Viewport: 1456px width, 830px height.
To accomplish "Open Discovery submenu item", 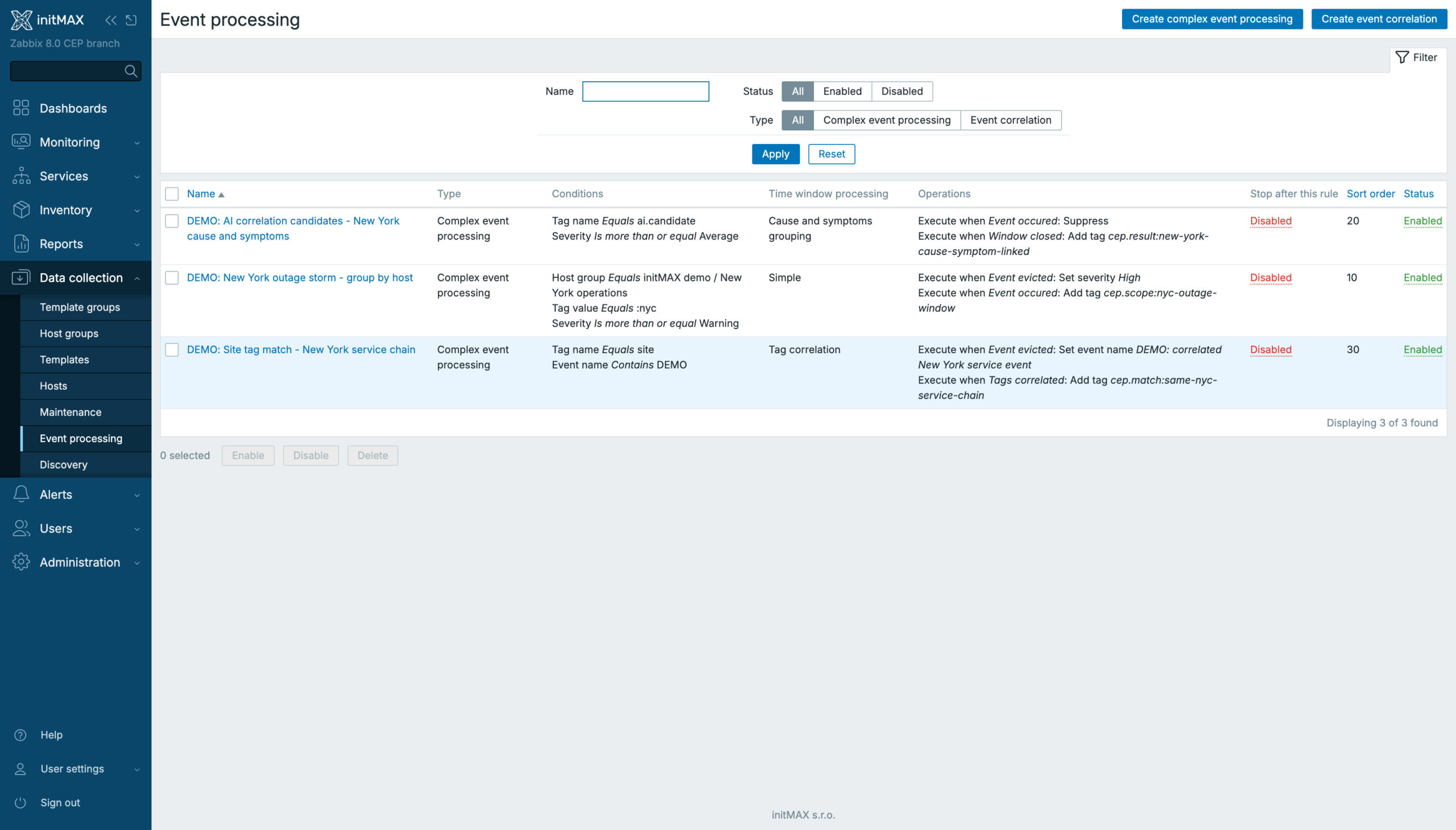I will [x=86, y=465].
